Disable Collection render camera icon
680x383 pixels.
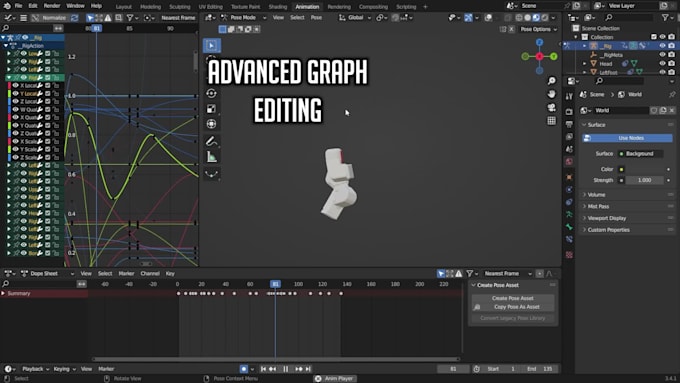point(671,37)
